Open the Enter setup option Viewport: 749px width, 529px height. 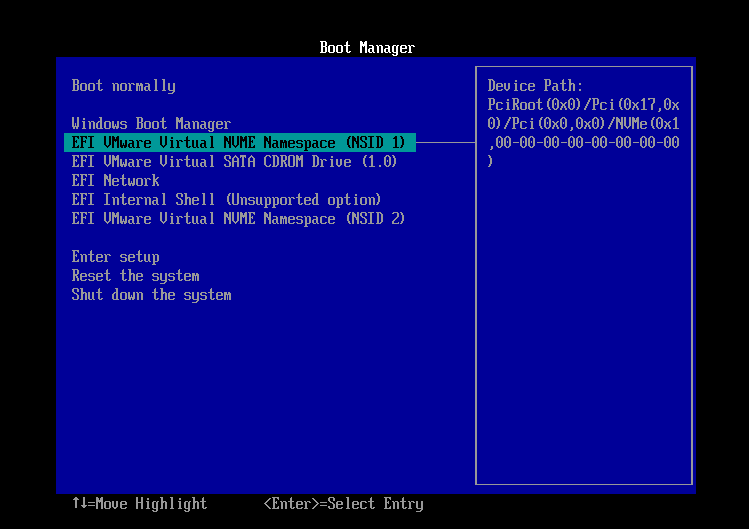click(116, 257)
